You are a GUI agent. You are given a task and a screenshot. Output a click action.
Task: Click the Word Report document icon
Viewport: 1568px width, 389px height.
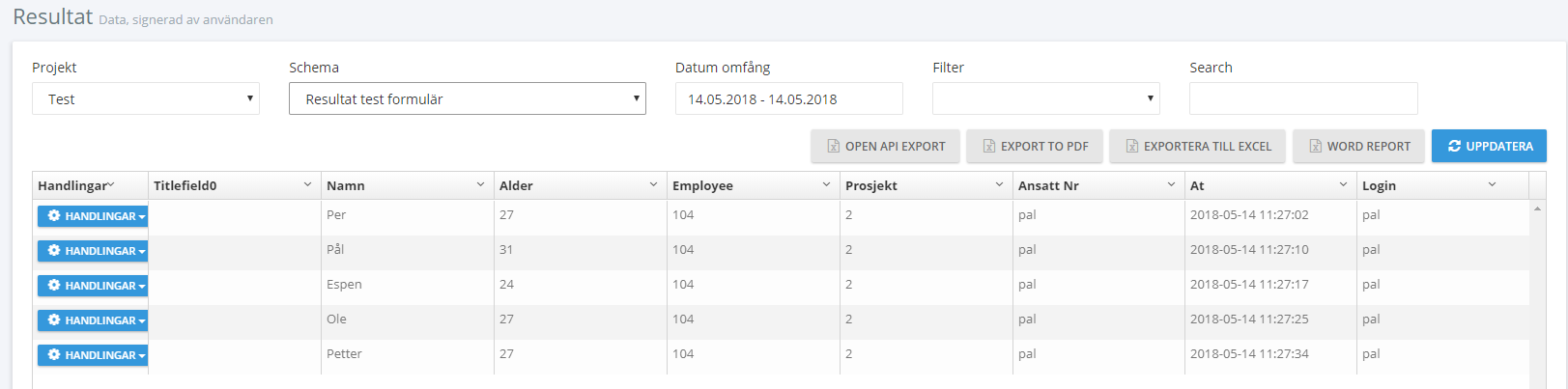[1315, 147]
